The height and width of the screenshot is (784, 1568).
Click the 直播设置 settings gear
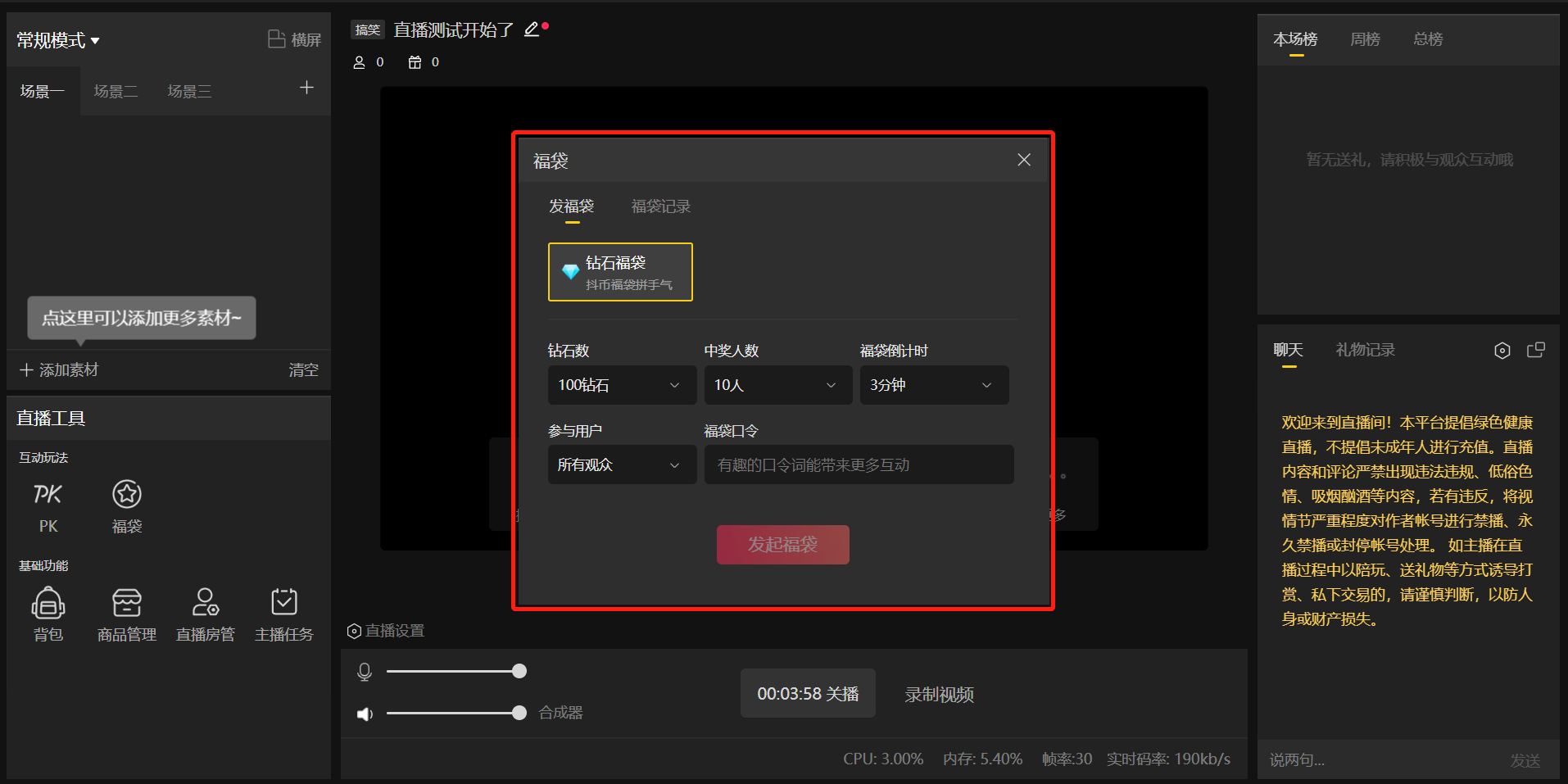coord(354,630)
